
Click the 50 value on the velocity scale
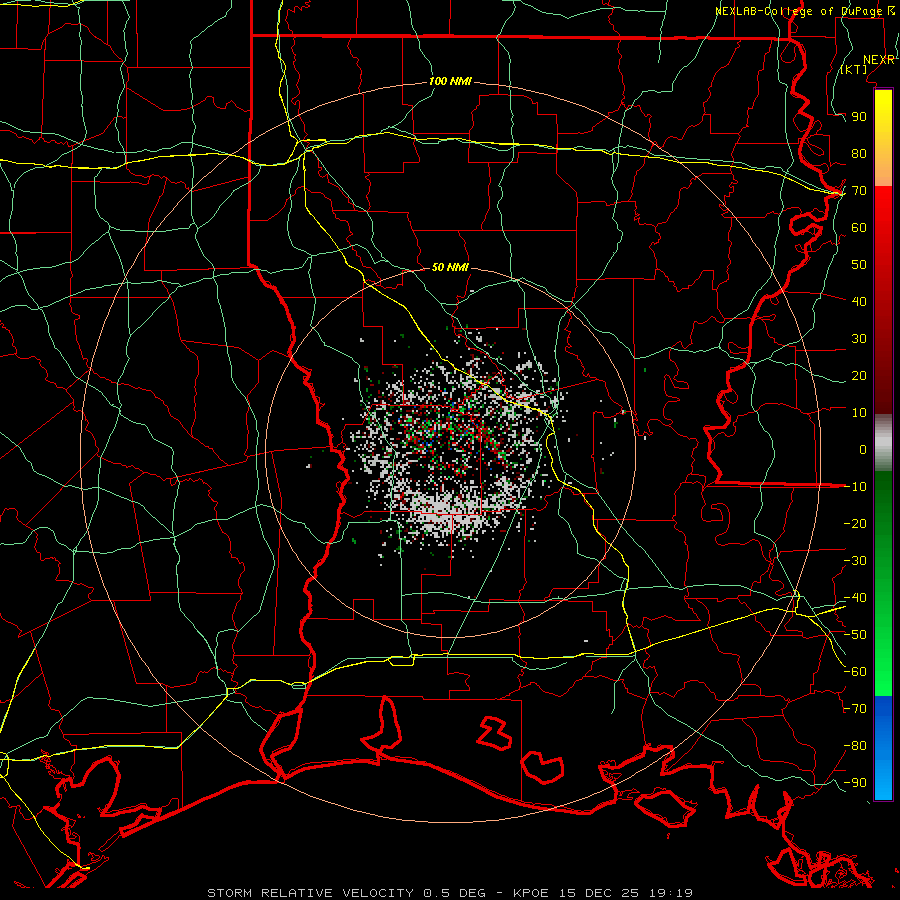click(859, 265)
